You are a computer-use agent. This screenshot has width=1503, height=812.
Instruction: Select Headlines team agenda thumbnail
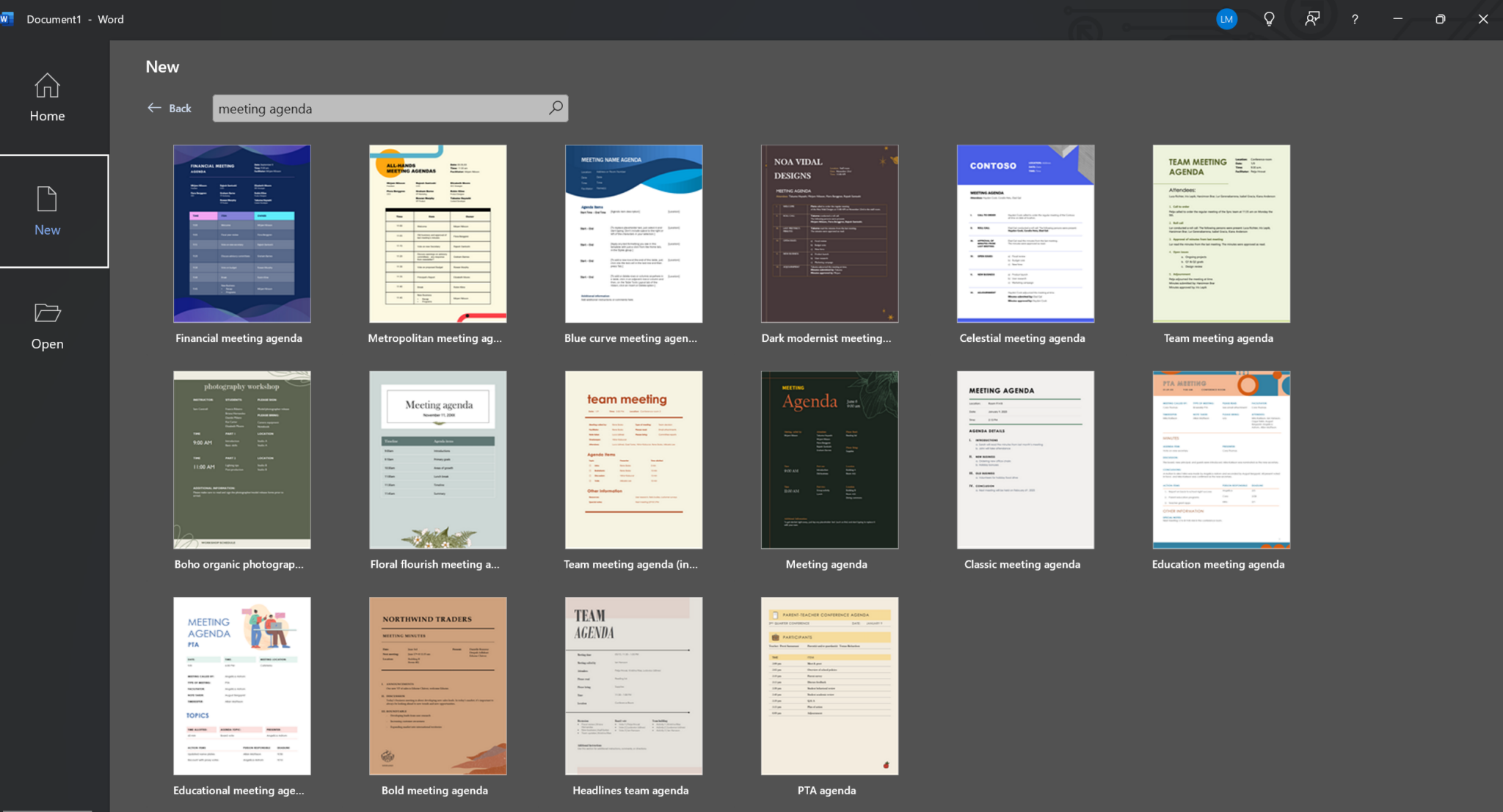[633, 685]
